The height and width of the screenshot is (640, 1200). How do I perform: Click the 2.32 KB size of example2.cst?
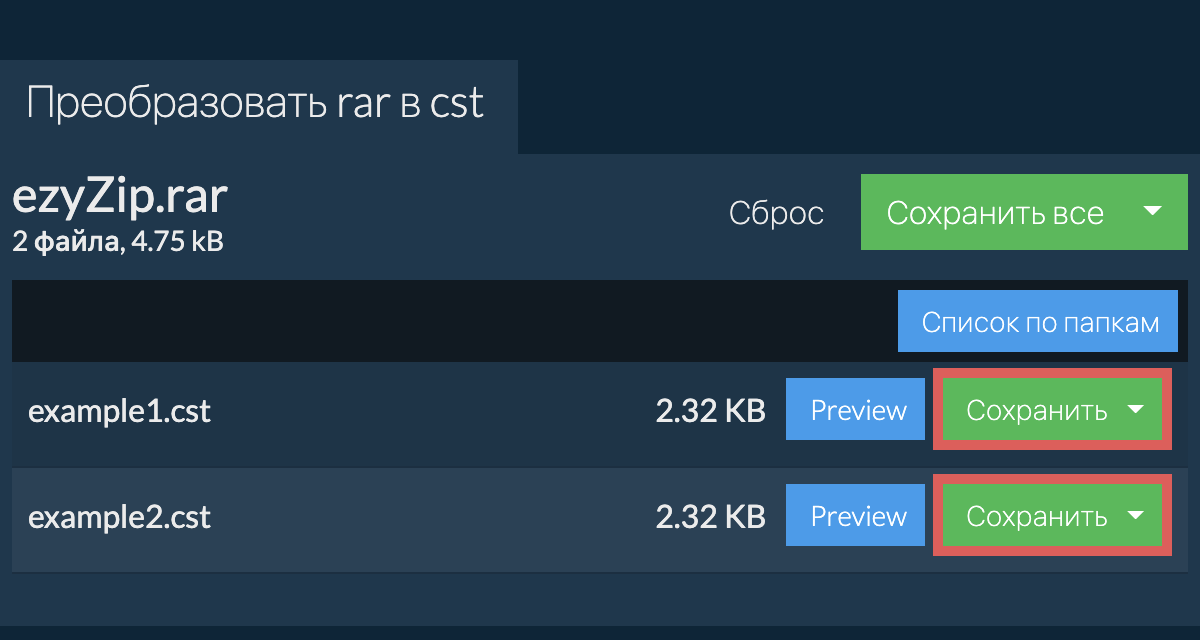pos(710,517)
